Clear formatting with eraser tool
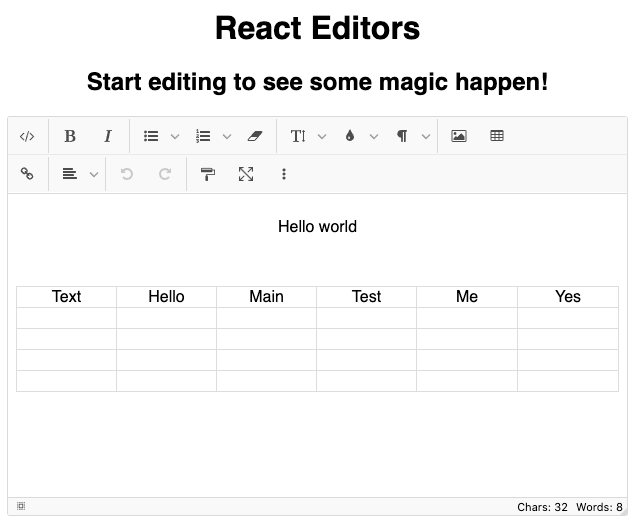Screen dimensions: 635x532 tap(255, 136)
